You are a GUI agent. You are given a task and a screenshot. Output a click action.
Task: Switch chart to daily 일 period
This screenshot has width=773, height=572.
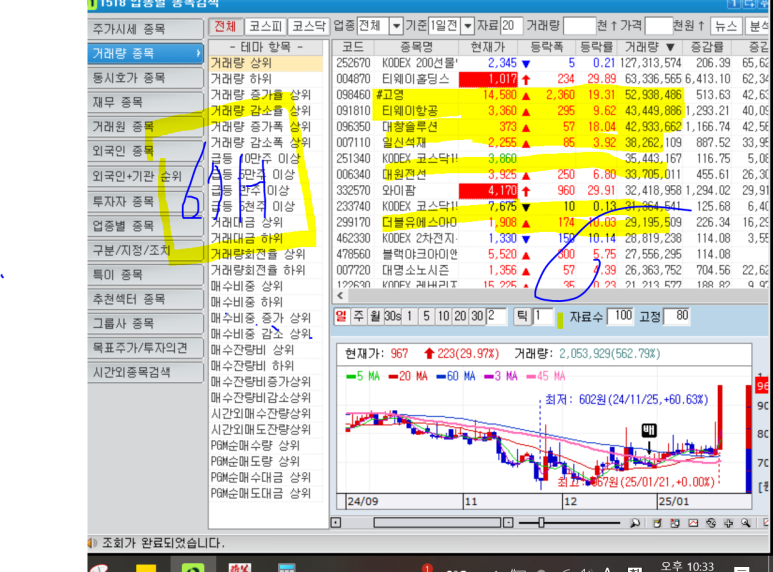click(x=341, y=316)
